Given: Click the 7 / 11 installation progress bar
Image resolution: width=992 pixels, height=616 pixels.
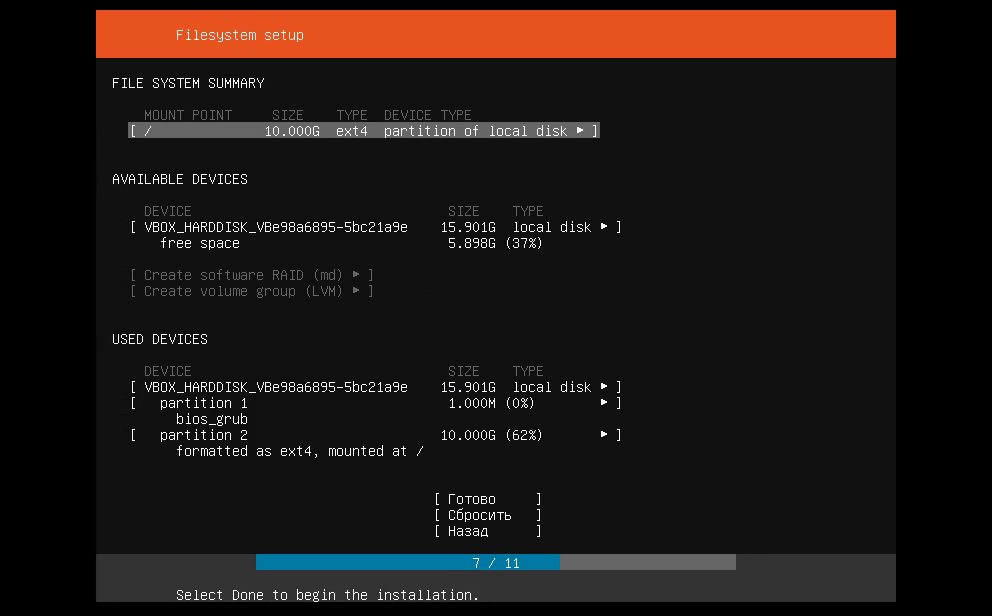Looking at the screenshot, I should point(496,563).
